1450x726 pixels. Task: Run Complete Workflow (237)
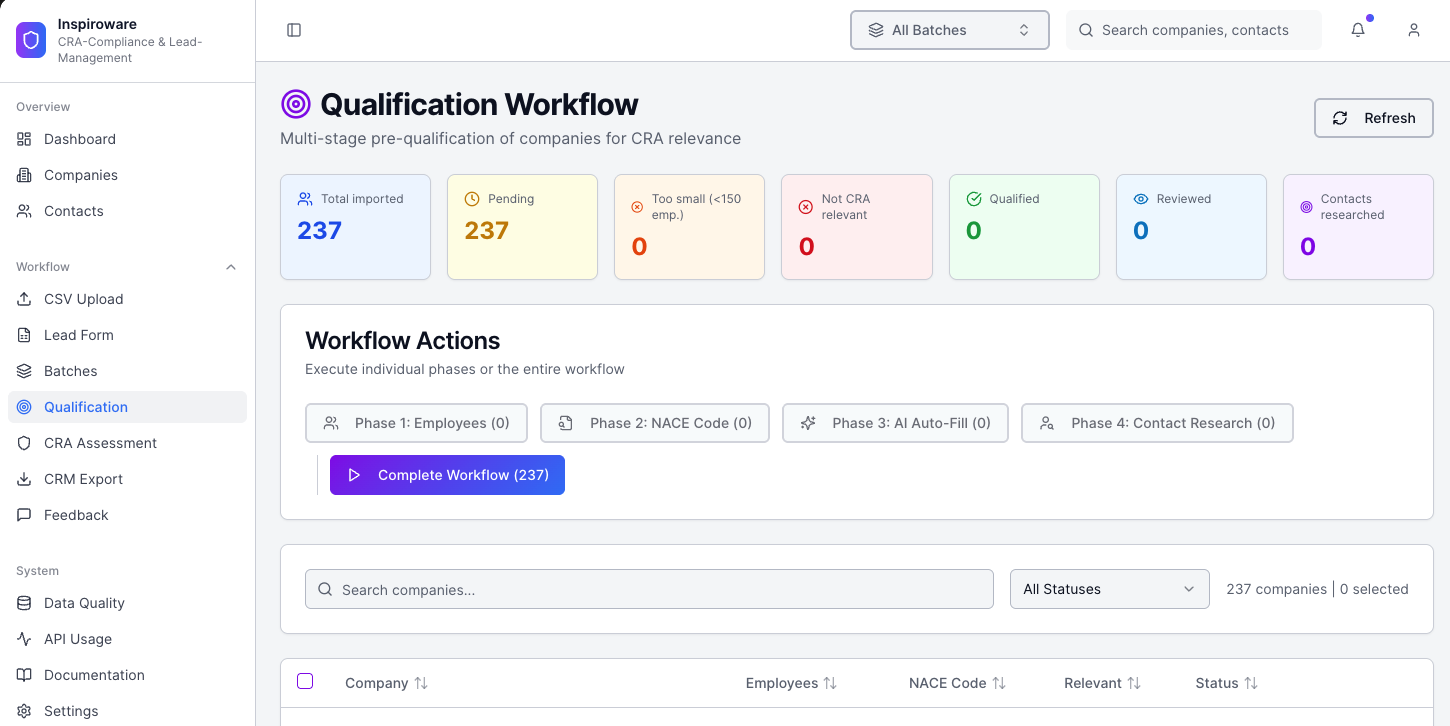click(x=447, y=475)
